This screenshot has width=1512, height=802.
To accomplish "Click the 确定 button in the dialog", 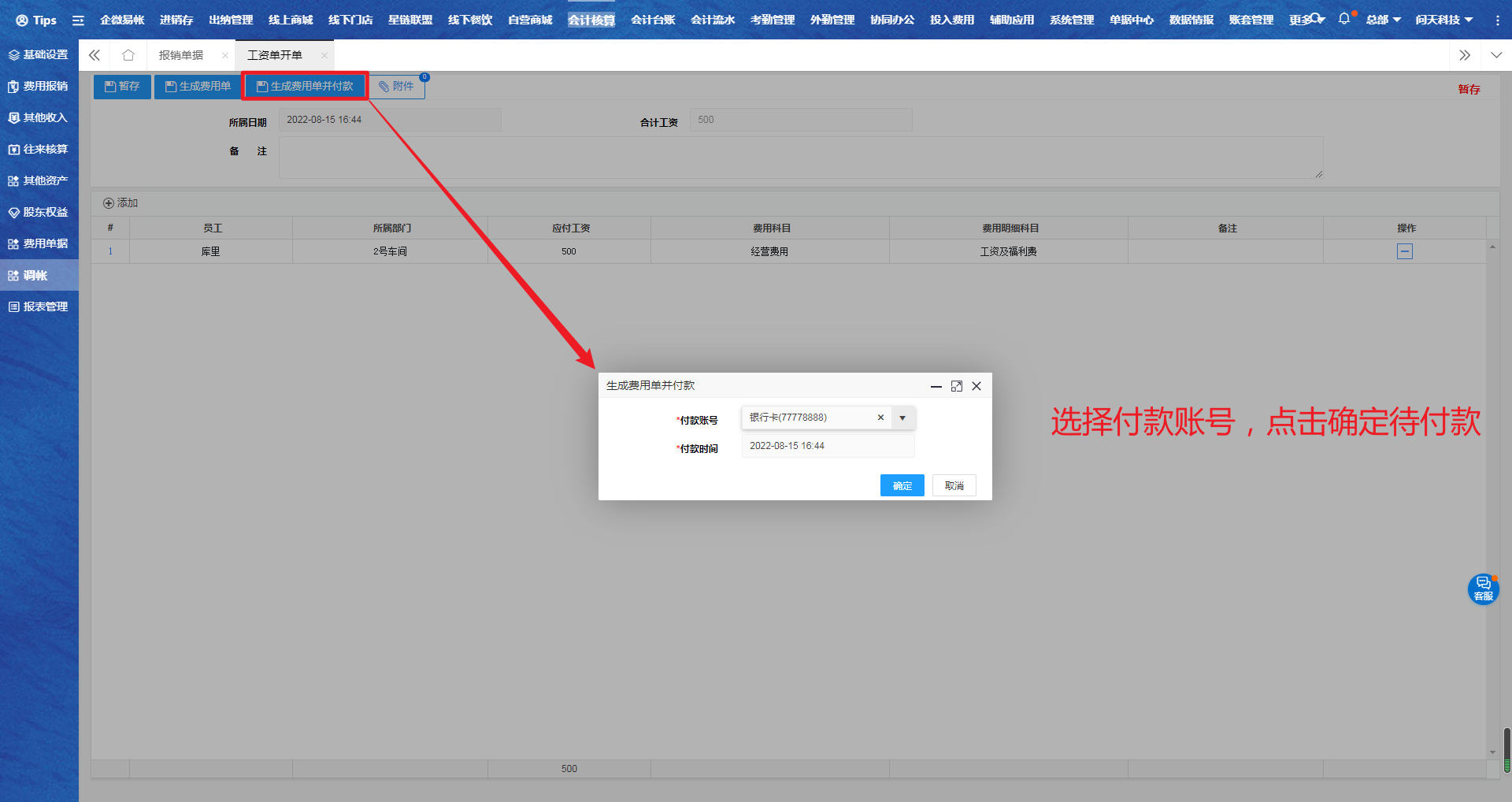I will [x=902, y=485].
